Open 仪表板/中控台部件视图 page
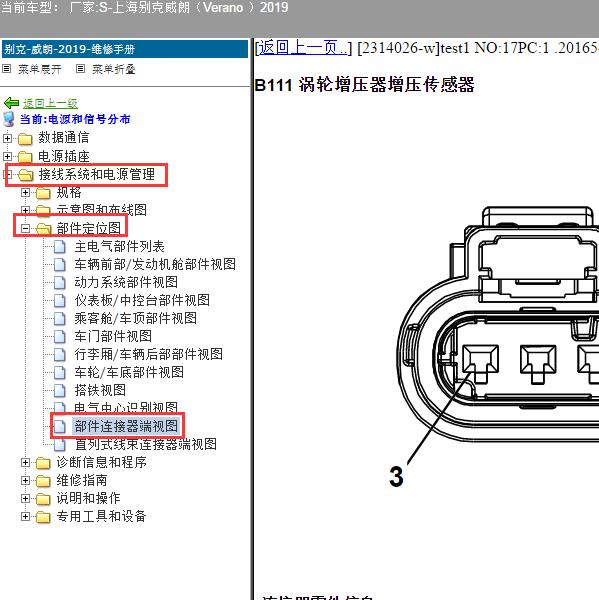This screenshot has width=599, height=600. coord(142,301)
